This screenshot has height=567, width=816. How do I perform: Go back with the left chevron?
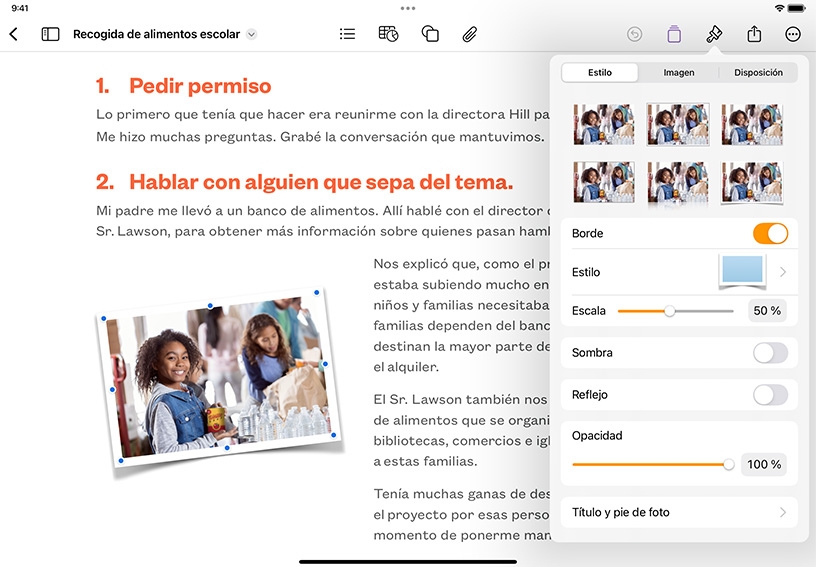[14, 34]
